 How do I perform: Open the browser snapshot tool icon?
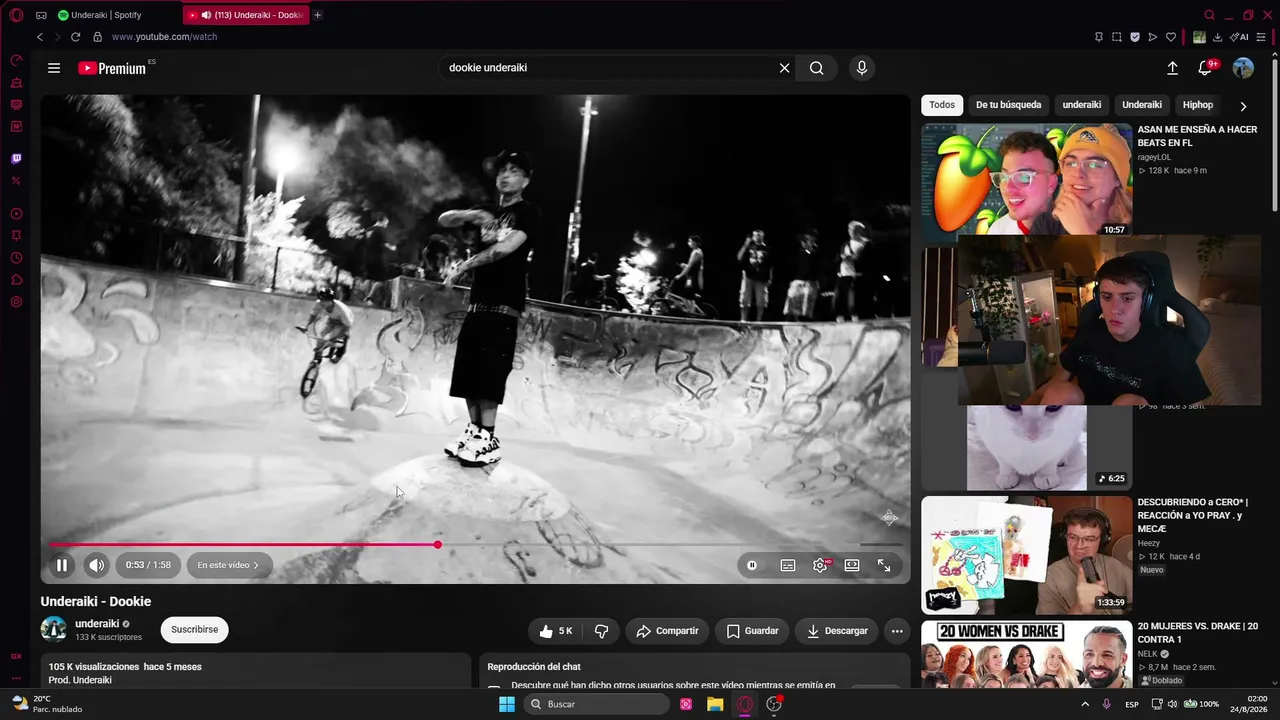[1117, 37]
